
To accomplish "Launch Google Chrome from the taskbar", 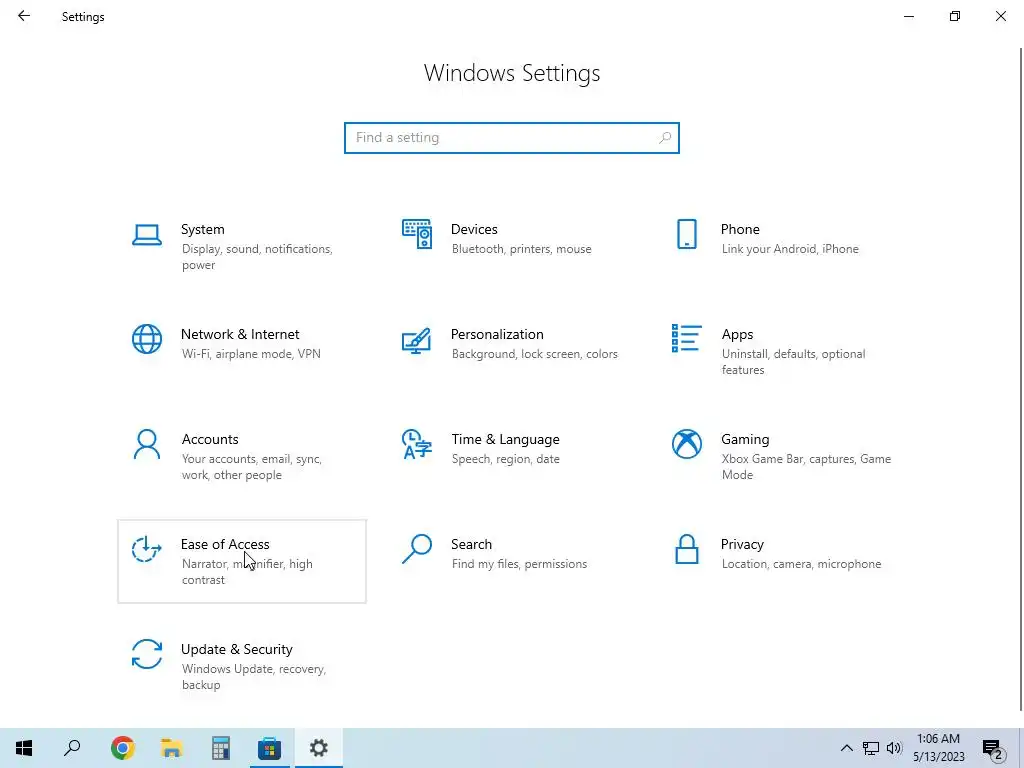I will (x=123, y=748).
